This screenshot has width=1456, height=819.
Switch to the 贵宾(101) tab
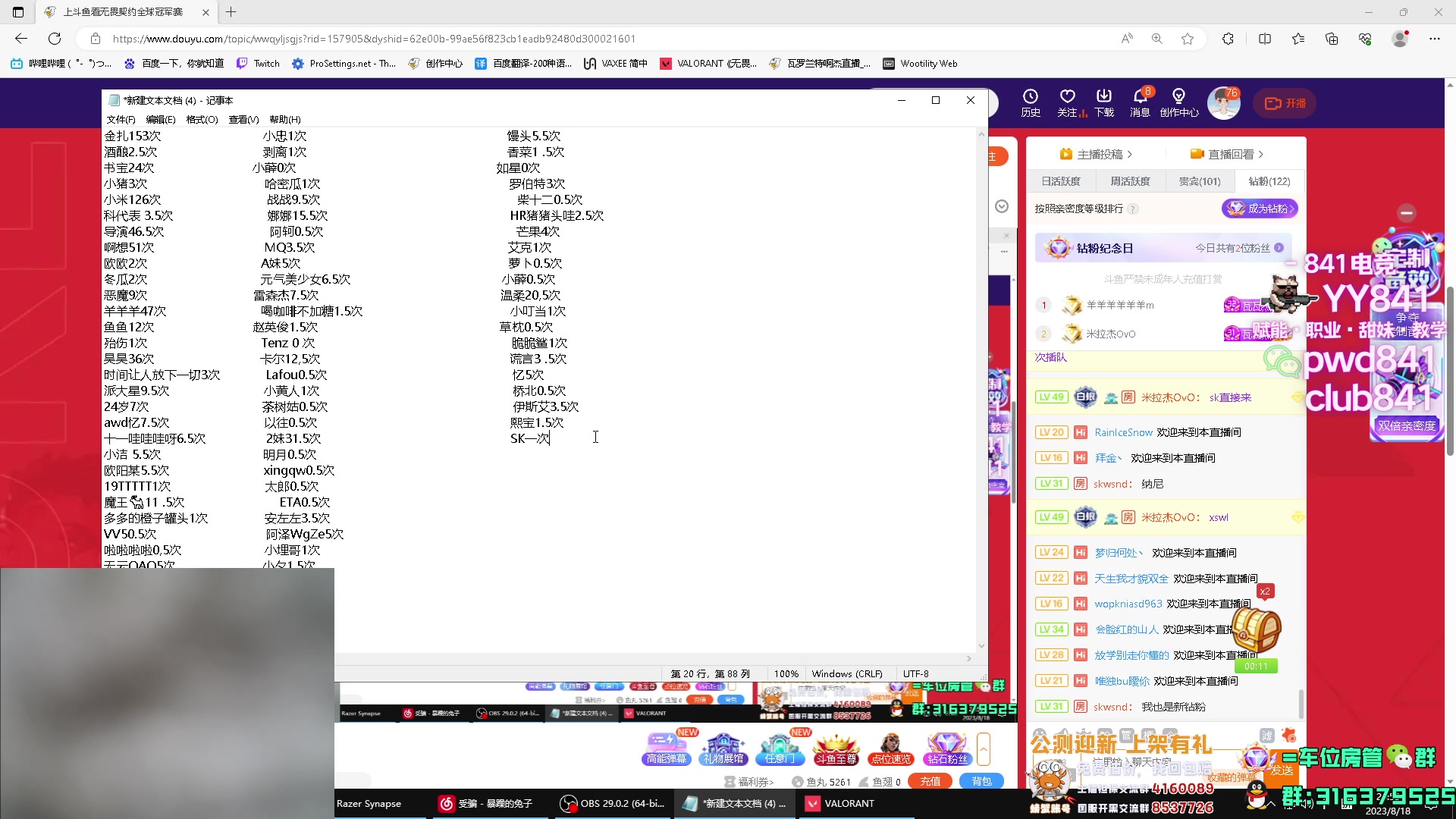tap(1200, 180)
